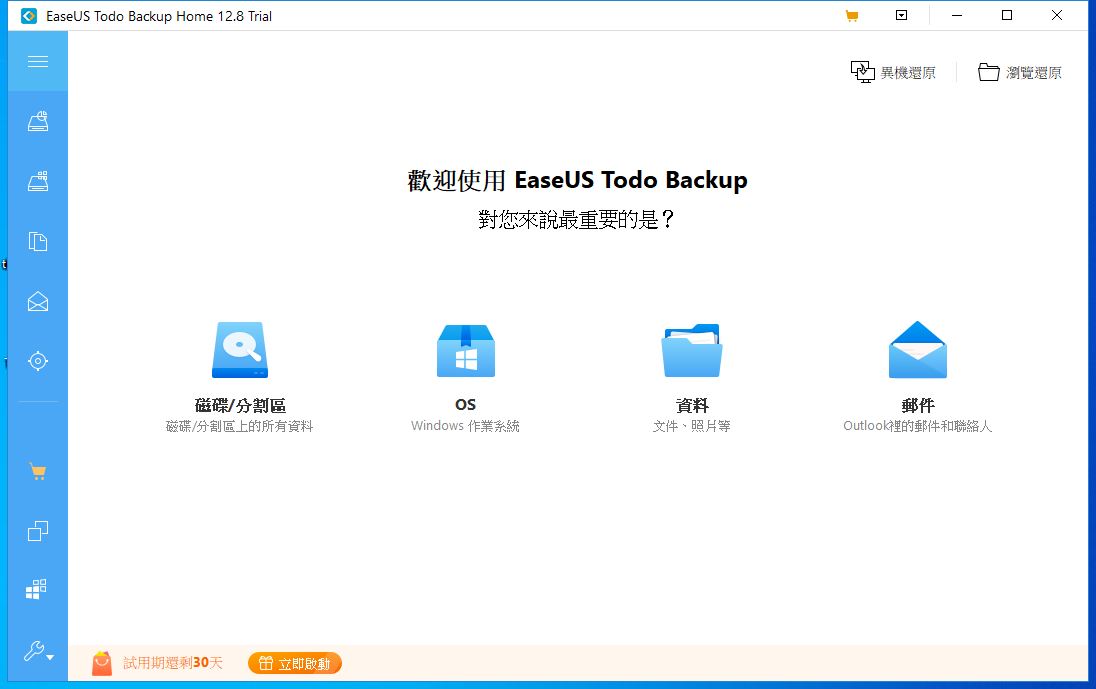
Task: Select Smart Backup target sidebar icon
Action: tap(38, 361)
